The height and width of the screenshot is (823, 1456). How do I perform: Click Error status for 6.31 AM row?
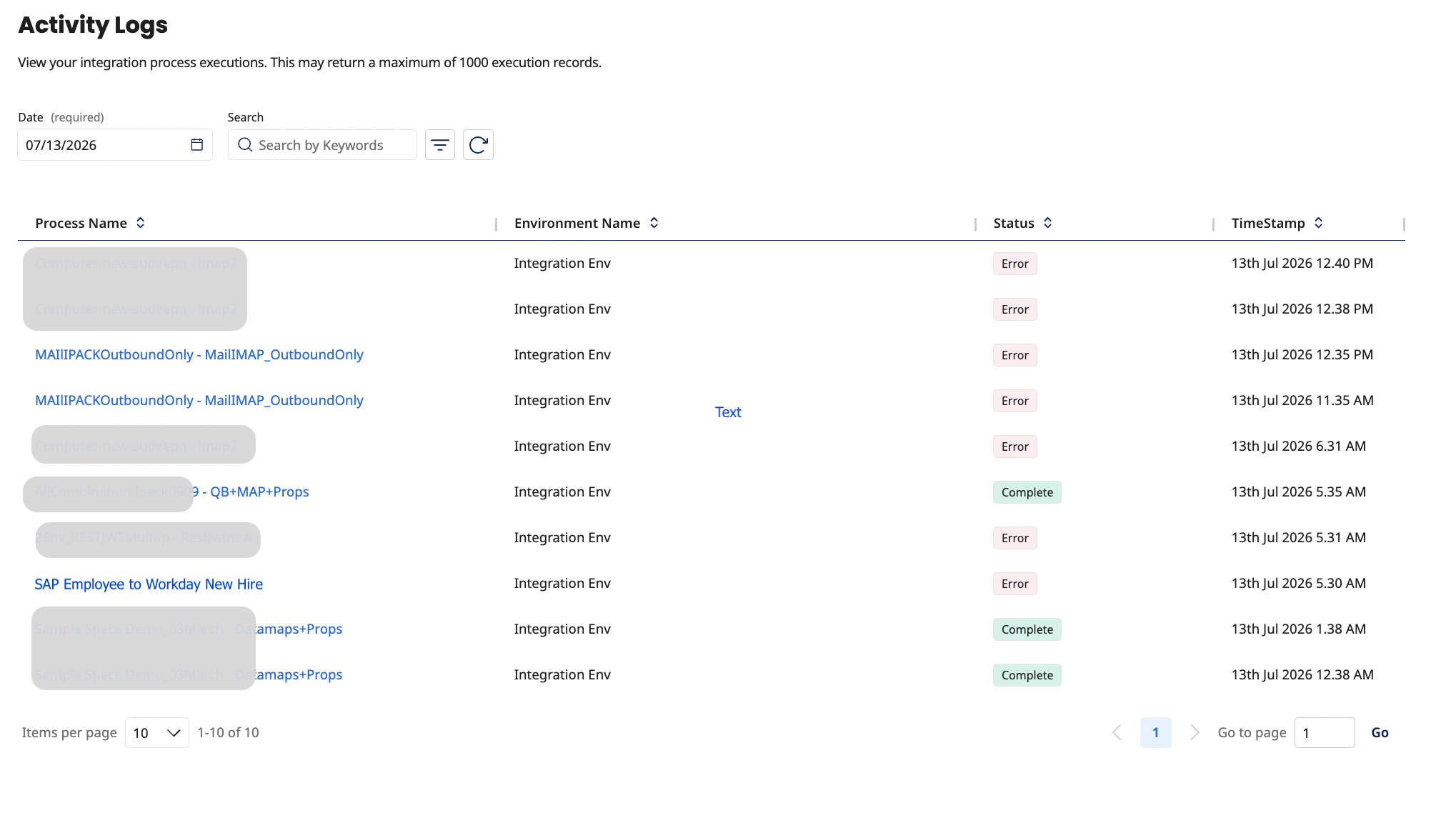(1015, 447)
